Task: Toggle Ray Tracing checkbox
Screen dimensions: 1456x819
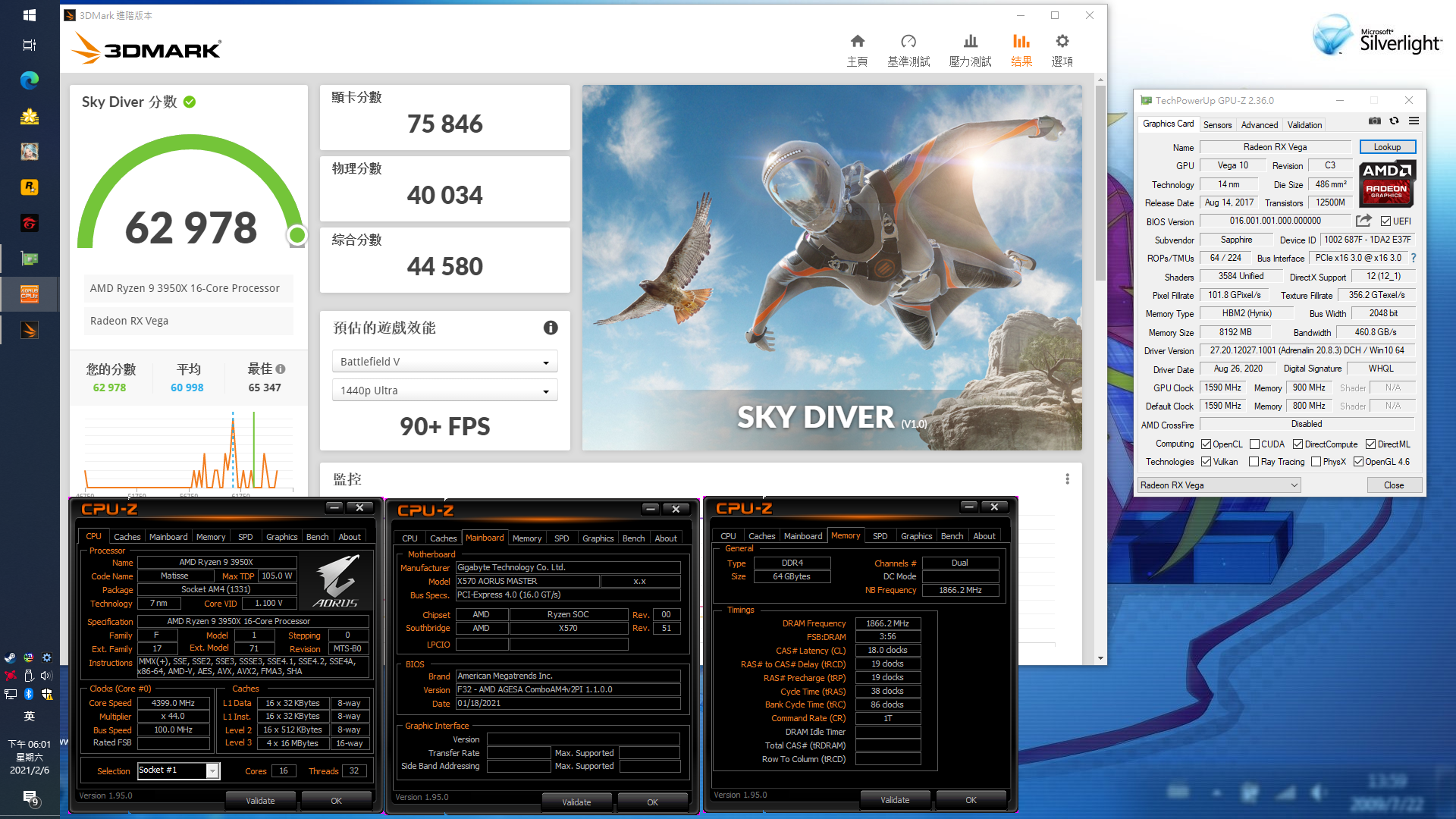Action: point(1254,462)
